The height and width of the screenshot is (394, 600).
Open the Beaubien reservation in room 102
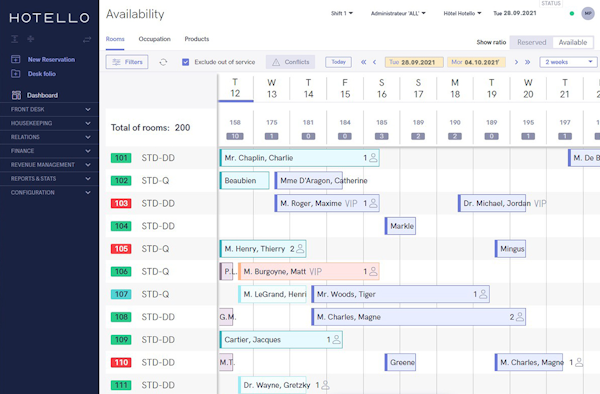(x=244, y=181)
